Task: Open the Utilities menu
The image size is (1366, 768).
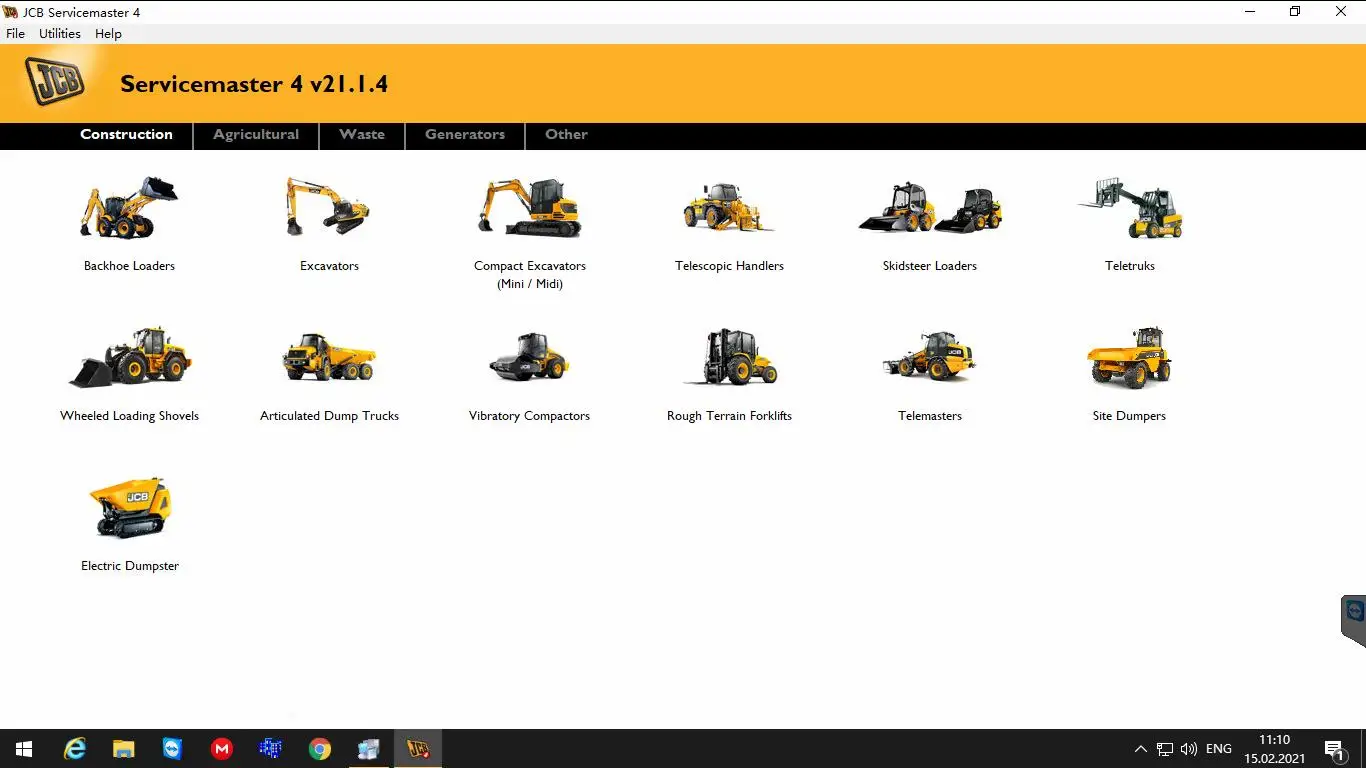Action: pos(59,33)
